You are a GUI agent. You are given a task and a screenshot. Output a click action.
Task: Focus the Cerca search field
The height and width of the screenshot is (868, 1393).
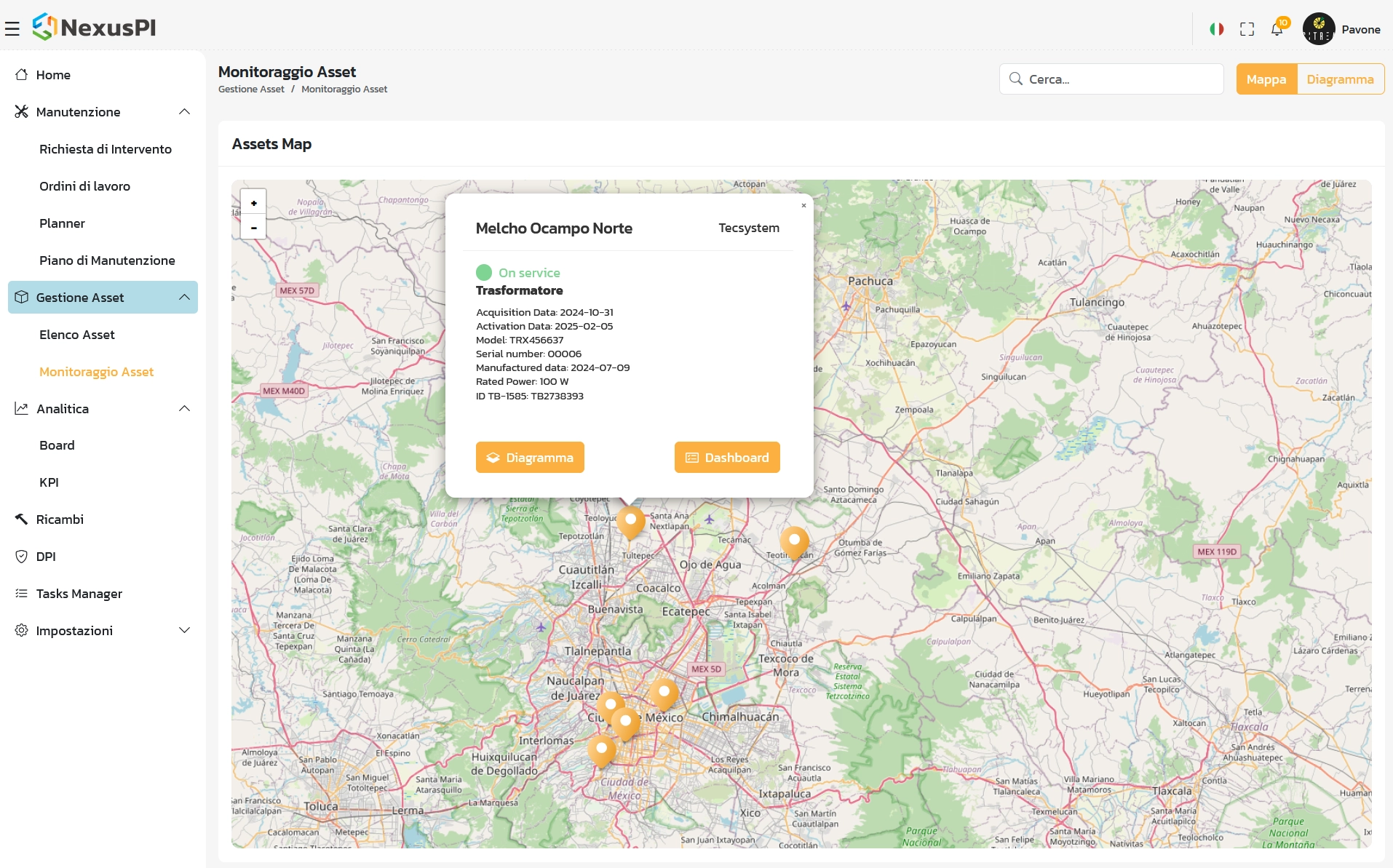click(1111, 79)
